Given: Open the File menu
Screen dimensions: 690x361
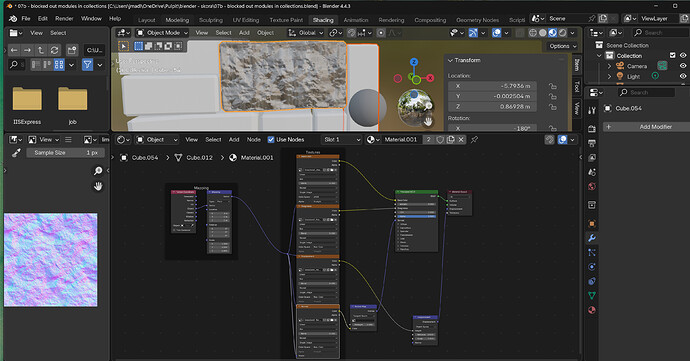Looking at the screenshot, I should point(26,19).
